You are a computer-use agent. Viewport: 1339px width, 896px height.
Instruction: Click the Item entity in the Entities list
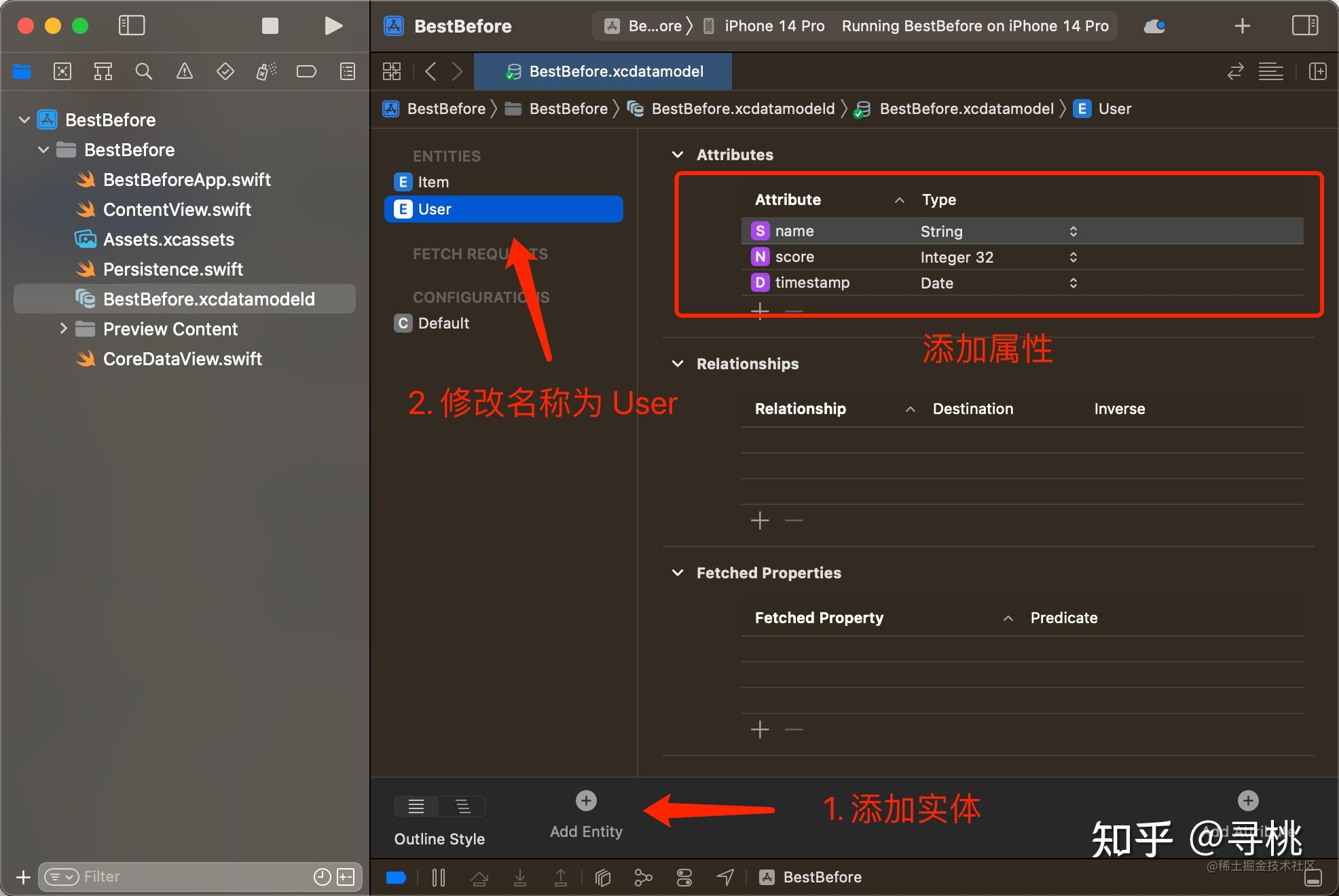(433, 182)
